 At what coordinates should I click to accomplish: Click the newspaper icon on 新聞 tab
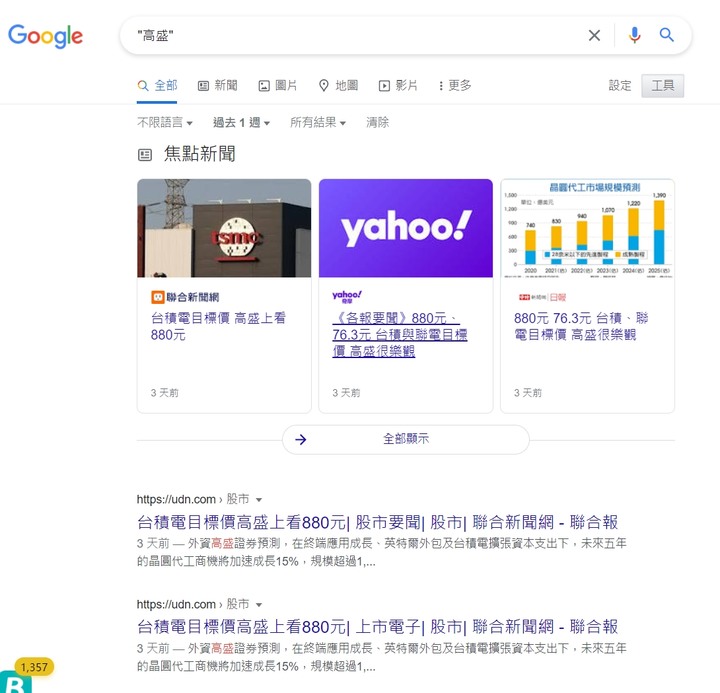pyautogui.click(x=203, y=86)
